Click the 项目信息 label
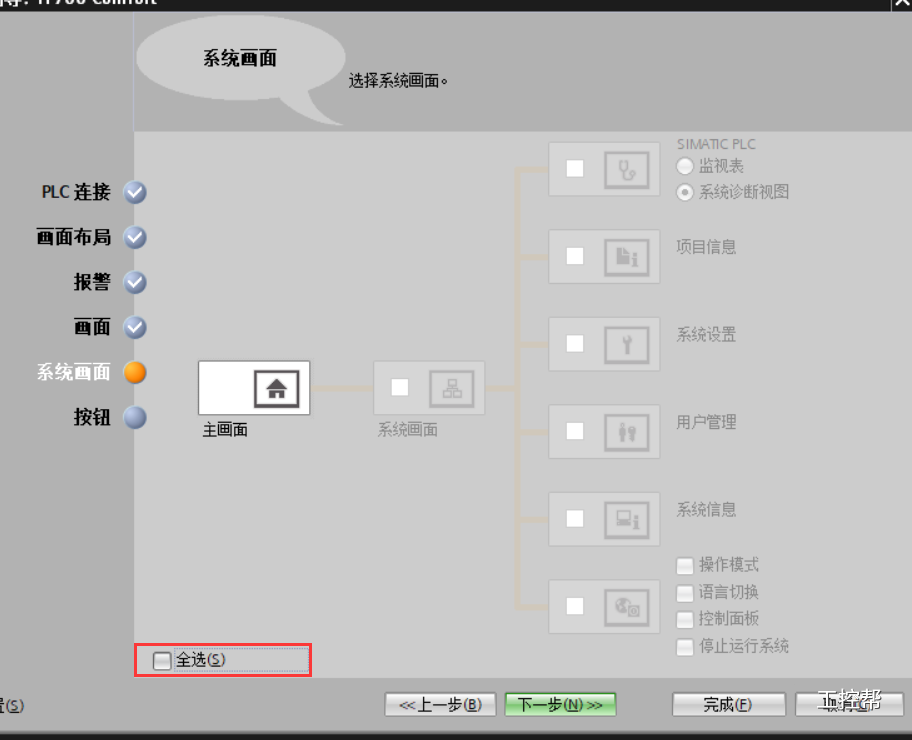 (706, 247)
